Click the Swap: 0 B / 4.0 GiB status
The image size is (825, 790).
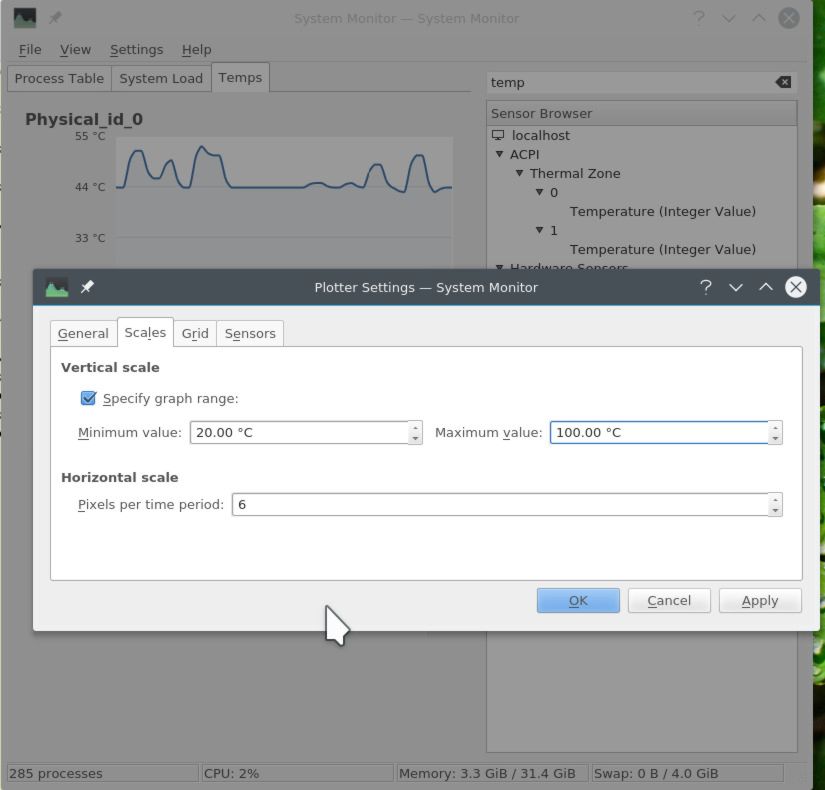[x=687, y=773]
